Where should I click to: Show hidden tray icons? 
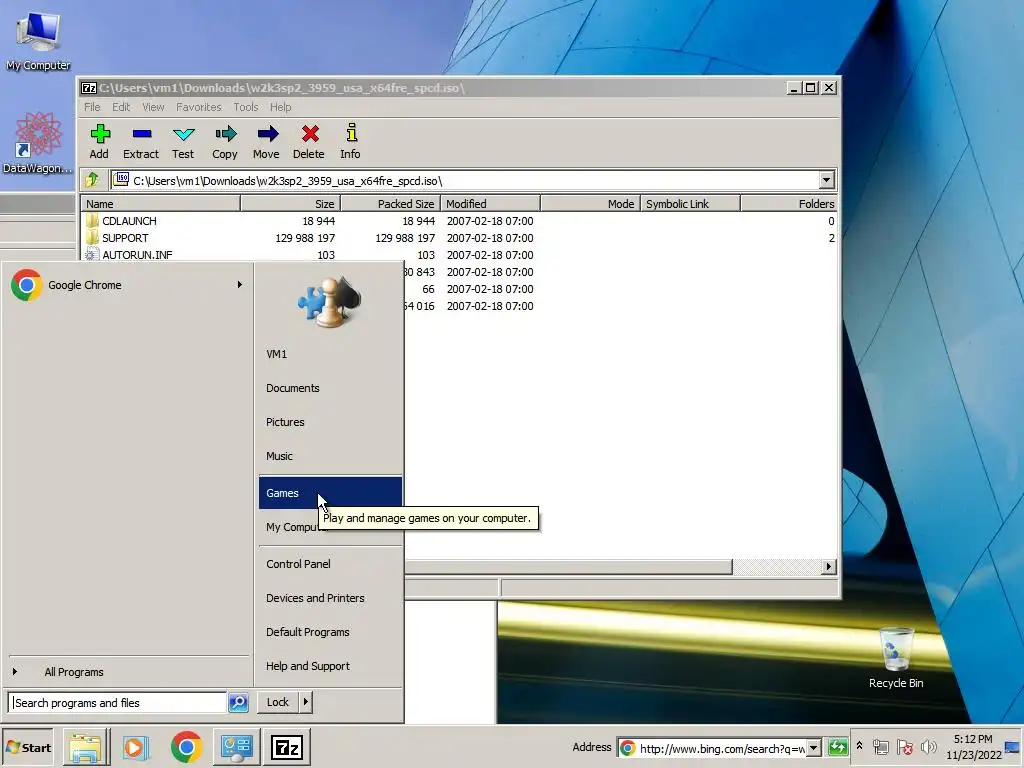[859, 746]
